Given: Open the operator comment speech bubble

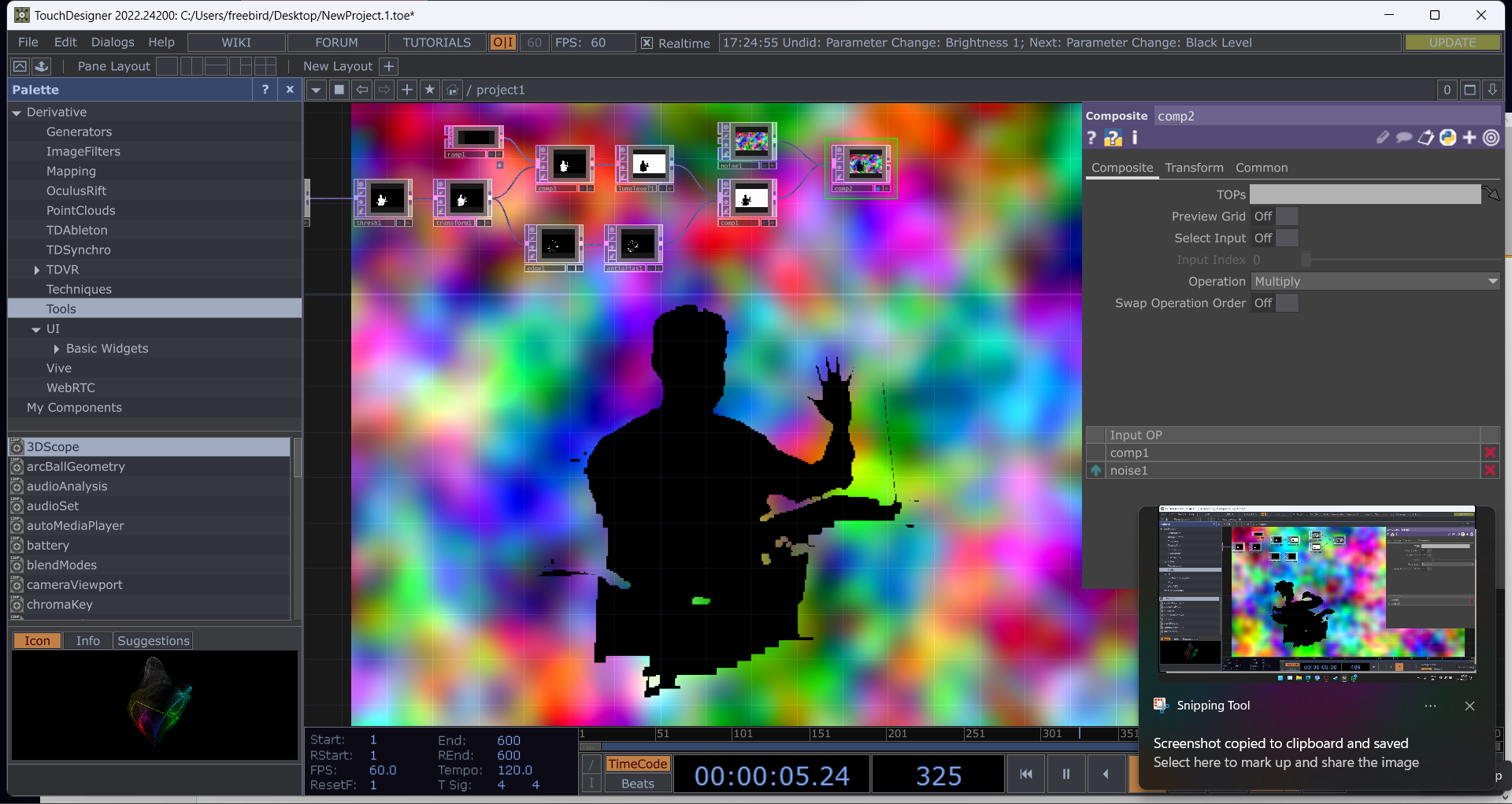Looking at the screenshot, I should pyautogui.click(x=1404, y=138).
